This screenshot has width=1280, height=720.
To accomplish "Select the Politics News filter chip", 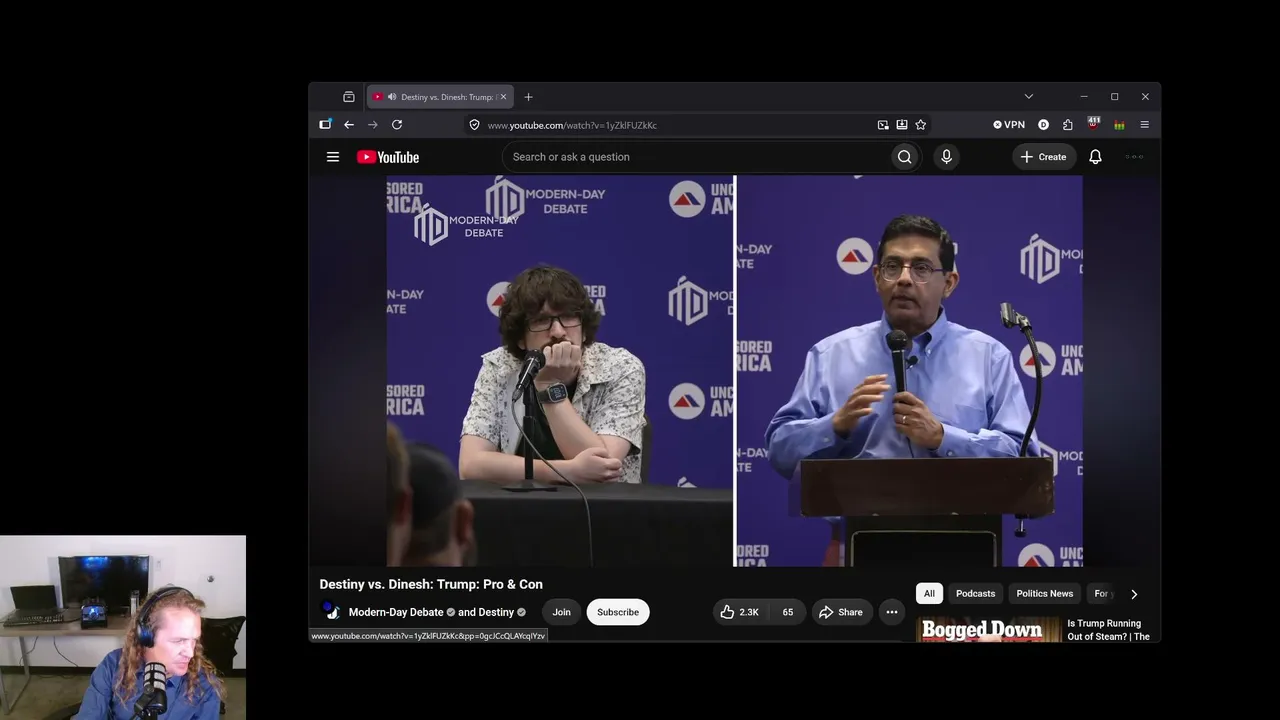I will [1045, 594].
